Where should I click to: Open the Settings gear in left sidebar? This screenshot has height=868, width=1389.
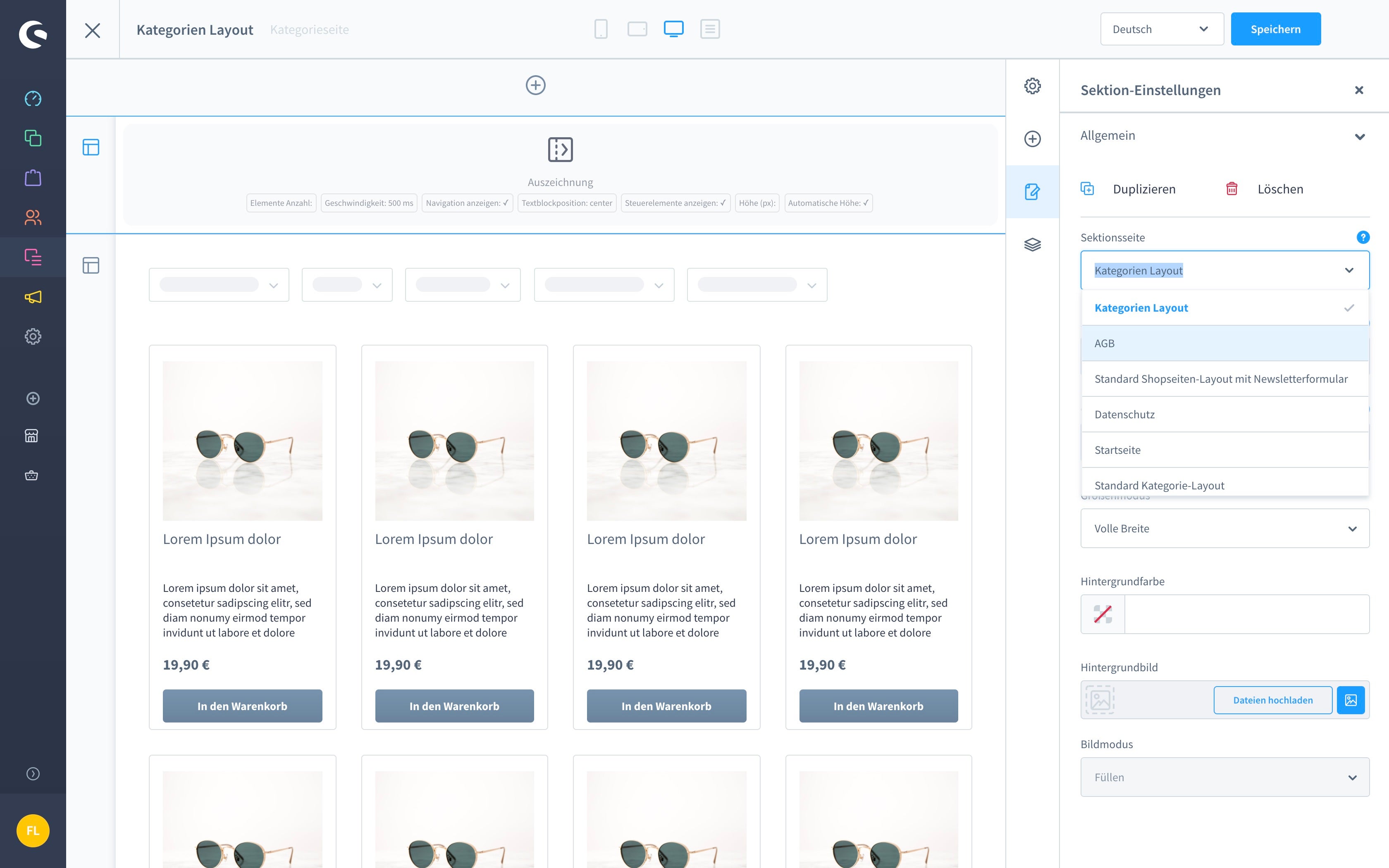[33, 336]
